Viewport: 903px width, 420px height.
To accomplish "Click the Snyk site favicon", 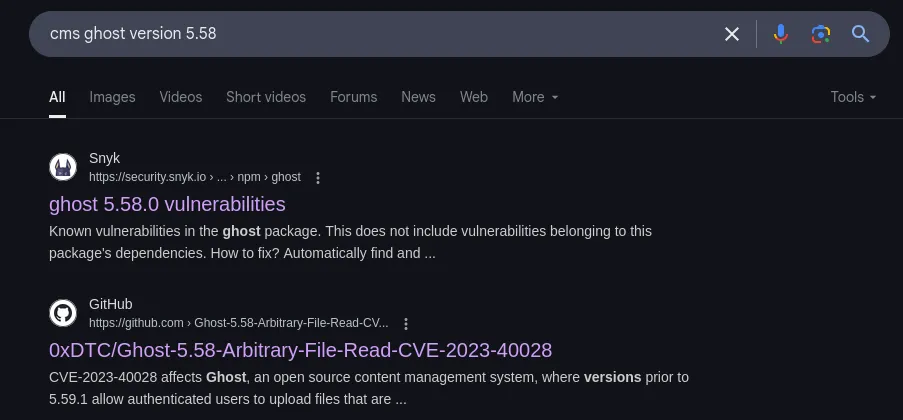I will point(63,167).
